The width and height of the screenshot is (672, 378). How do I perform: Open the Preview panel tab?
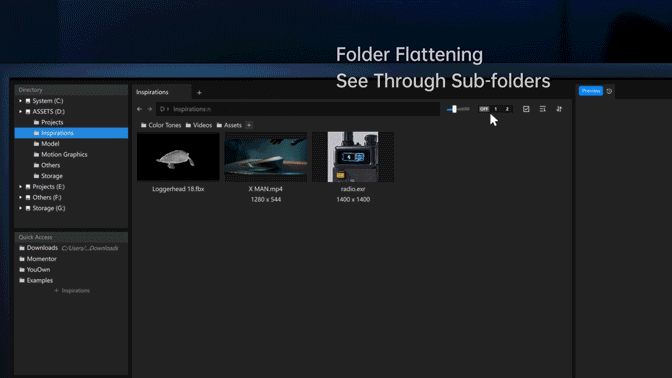(591, 91)
